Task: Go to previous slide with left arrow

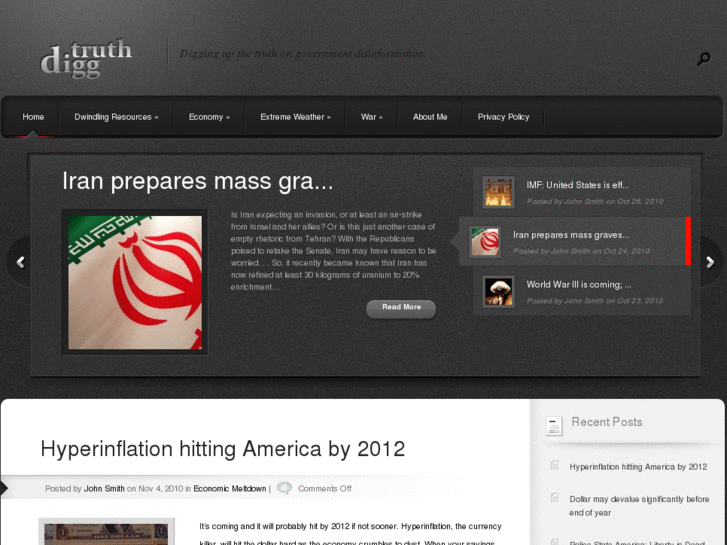Action: pyautogui.click(x=20, y=262)
